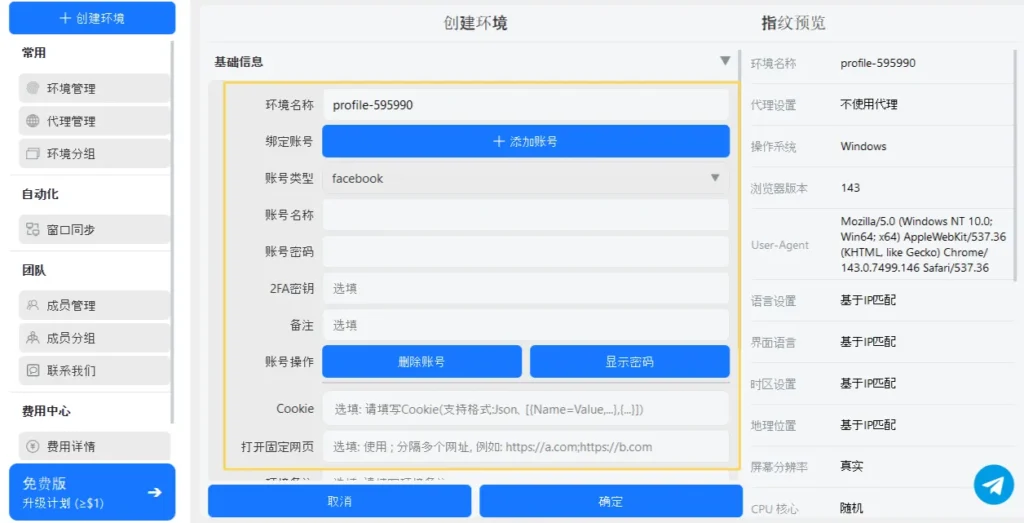Focus the 打开固定网页 input field
The height and width of the screenshot is (523, 1024).
(526, 447)
